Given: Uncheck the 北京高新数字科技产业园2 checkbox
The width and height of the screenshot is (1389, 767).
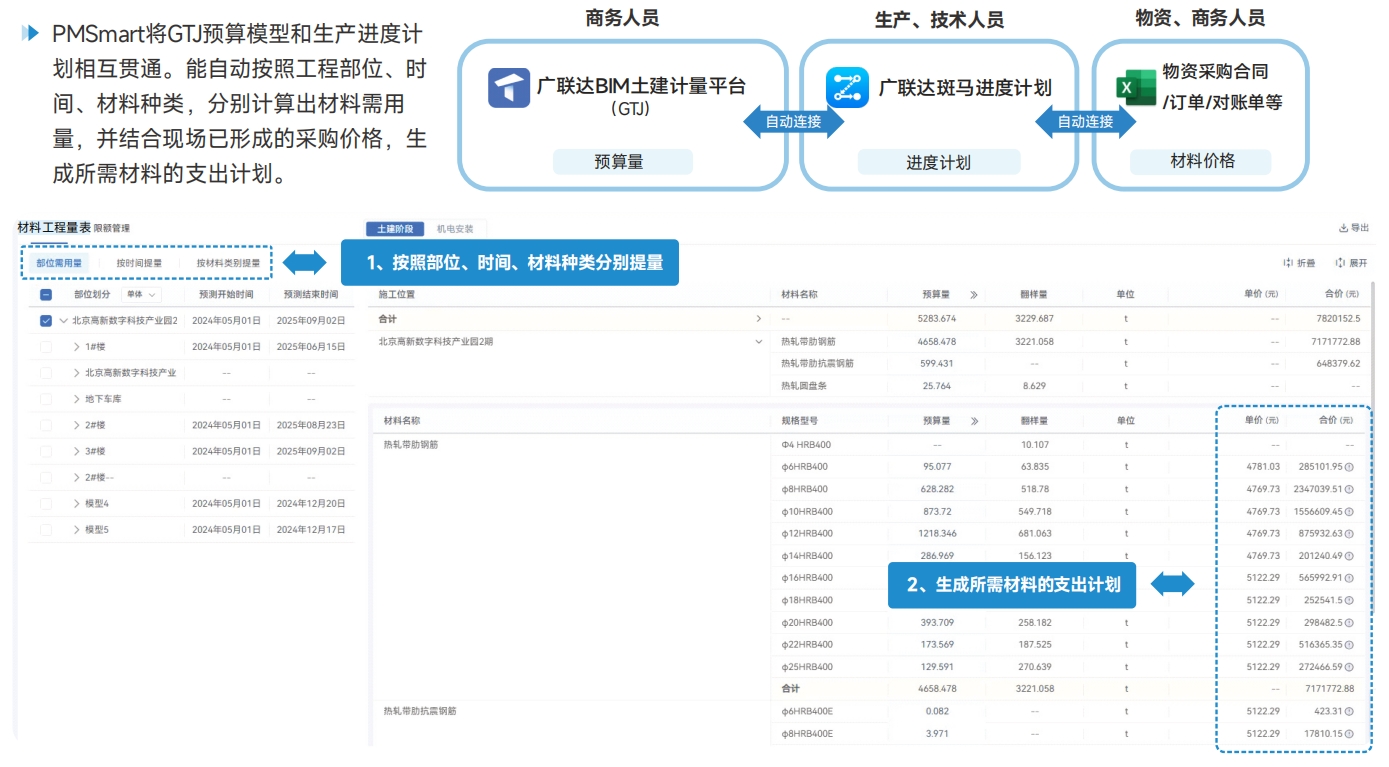Looking at the screenshot, I should coord(46,321).
